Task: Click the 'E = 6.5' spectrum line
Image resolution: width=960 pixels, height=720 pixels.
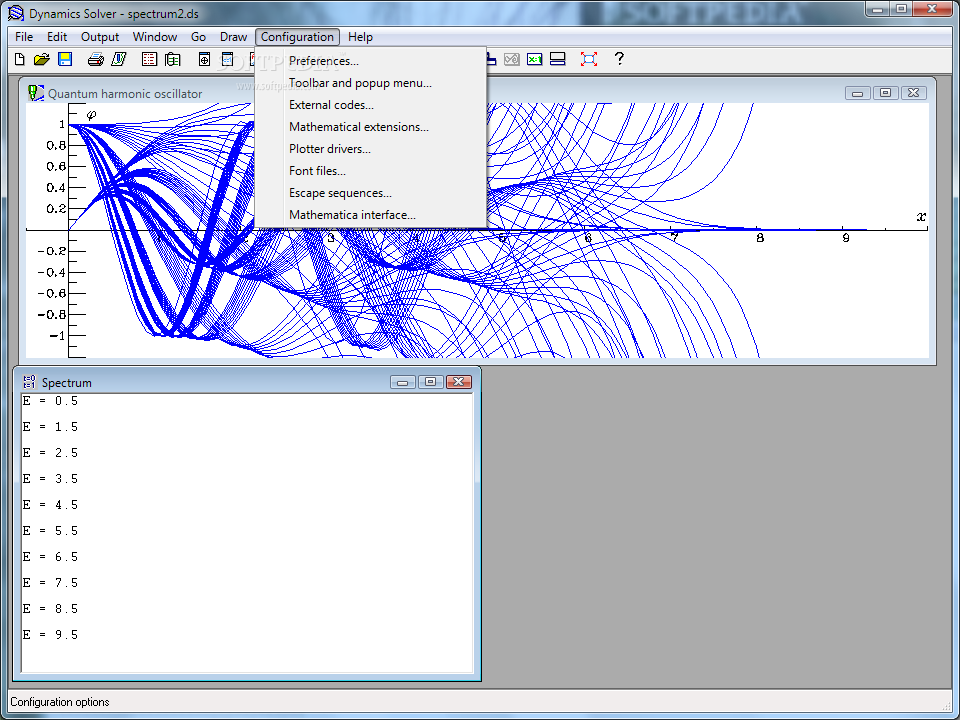Action: pos(50,557)
